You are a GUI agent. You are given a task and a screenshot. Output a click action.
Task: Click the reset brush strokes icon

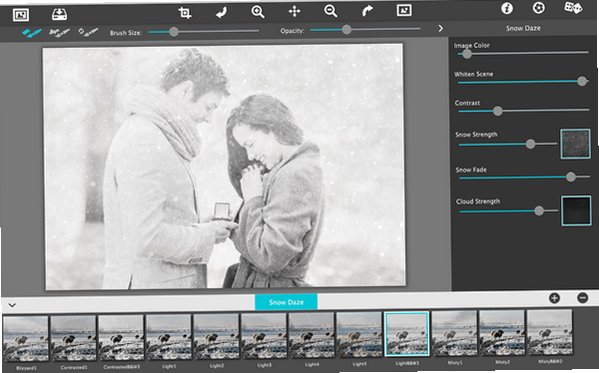click(x=88, y=32)
